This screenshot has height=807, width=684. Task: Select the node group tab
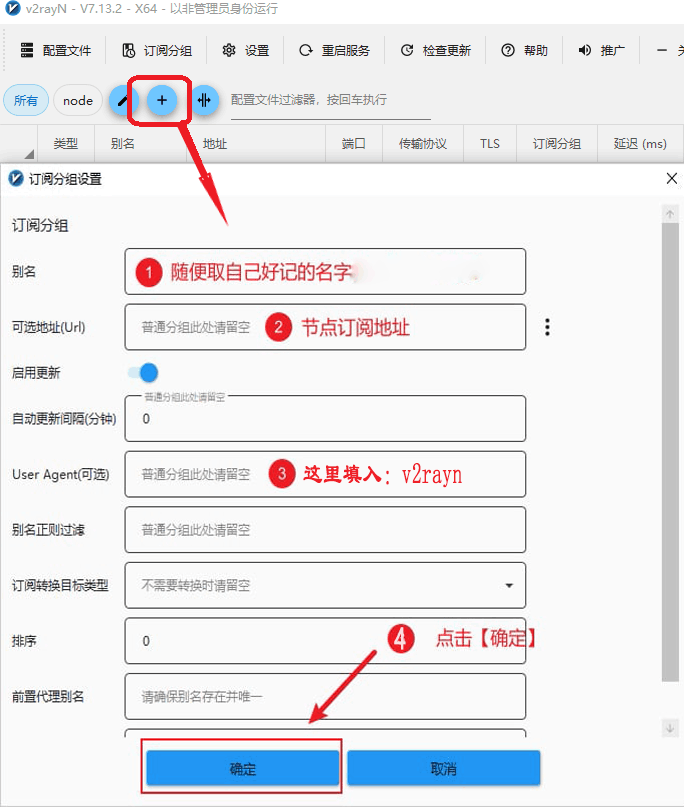point(78,100)
